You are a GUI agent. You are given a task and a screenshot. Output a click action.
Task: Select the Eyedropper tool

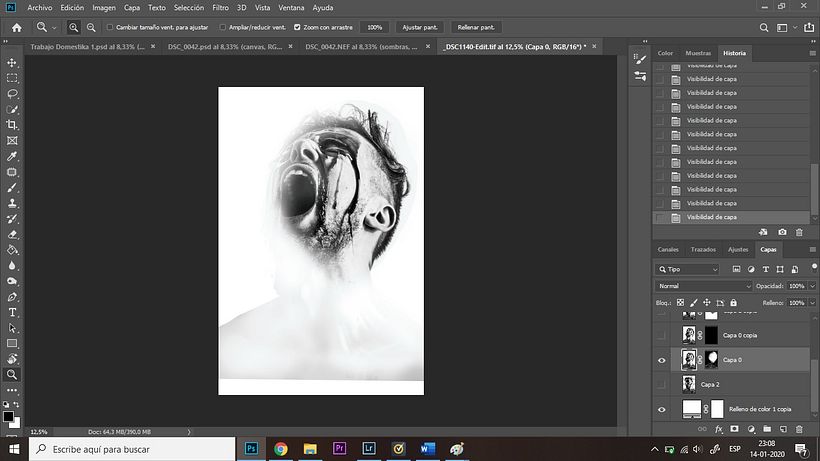click(x=12, y=156)
